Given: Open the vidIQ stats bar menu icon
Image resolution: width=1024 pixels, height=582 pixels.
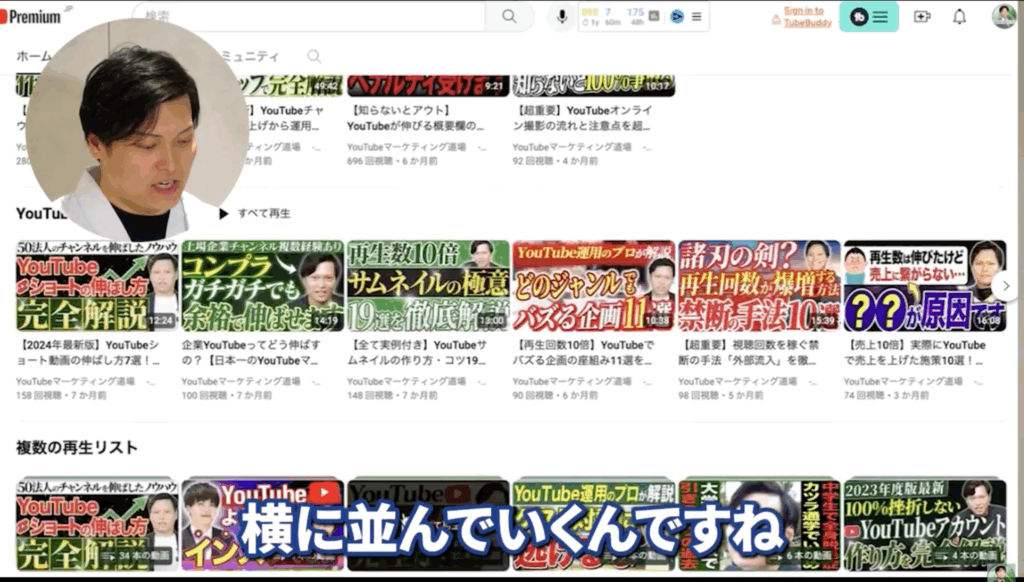Looking at the screenshot, I should click(x=696, y=16).
